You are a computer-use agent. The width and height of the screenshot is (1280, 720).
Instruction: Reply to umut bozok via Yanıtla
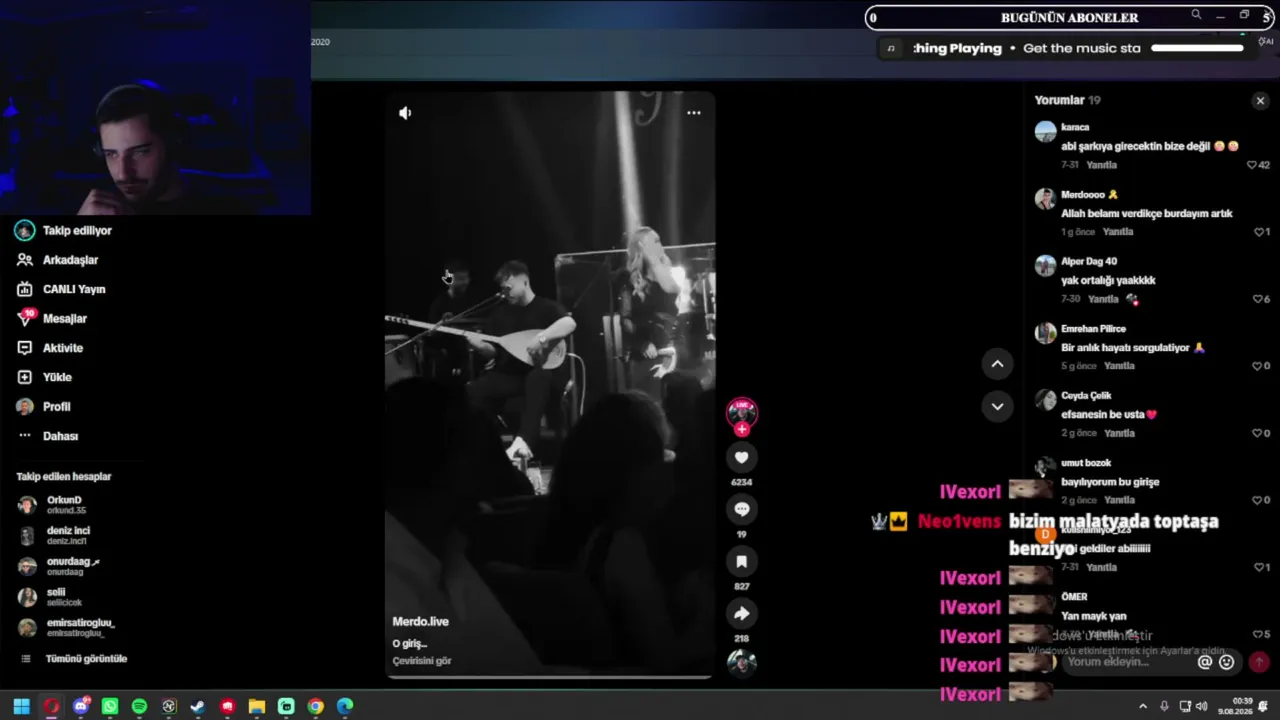pos(1120,500)
